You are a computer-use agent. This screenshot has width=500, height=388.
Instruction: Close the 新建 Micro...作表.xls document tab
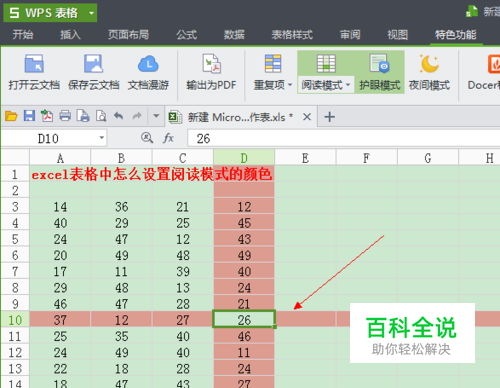point(307,117)
